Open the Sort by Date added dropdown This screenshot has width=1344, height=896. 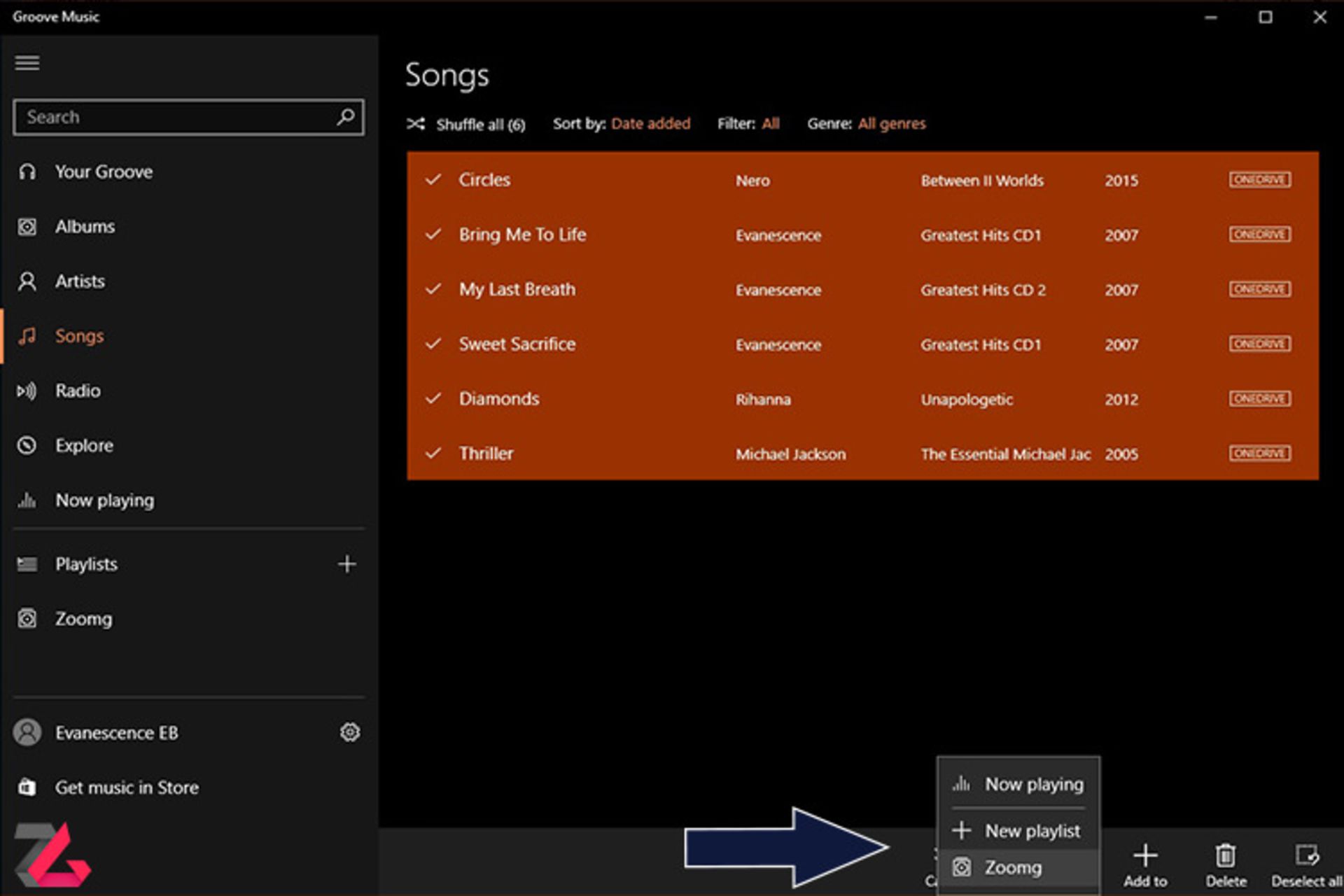(x=650, y=124)
